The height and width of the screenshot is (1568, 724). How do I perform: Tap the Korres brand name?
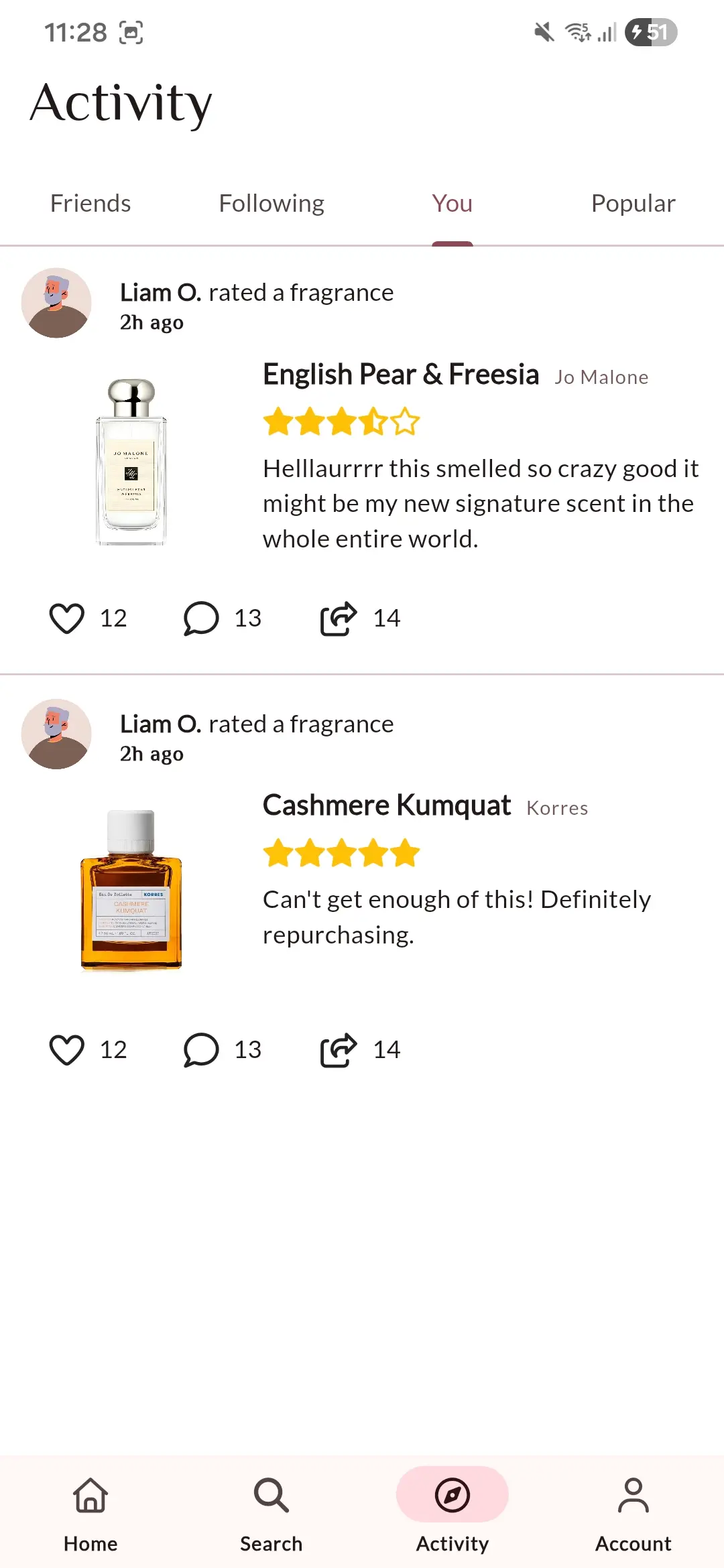pyautogui.click(x=557, y=808)
